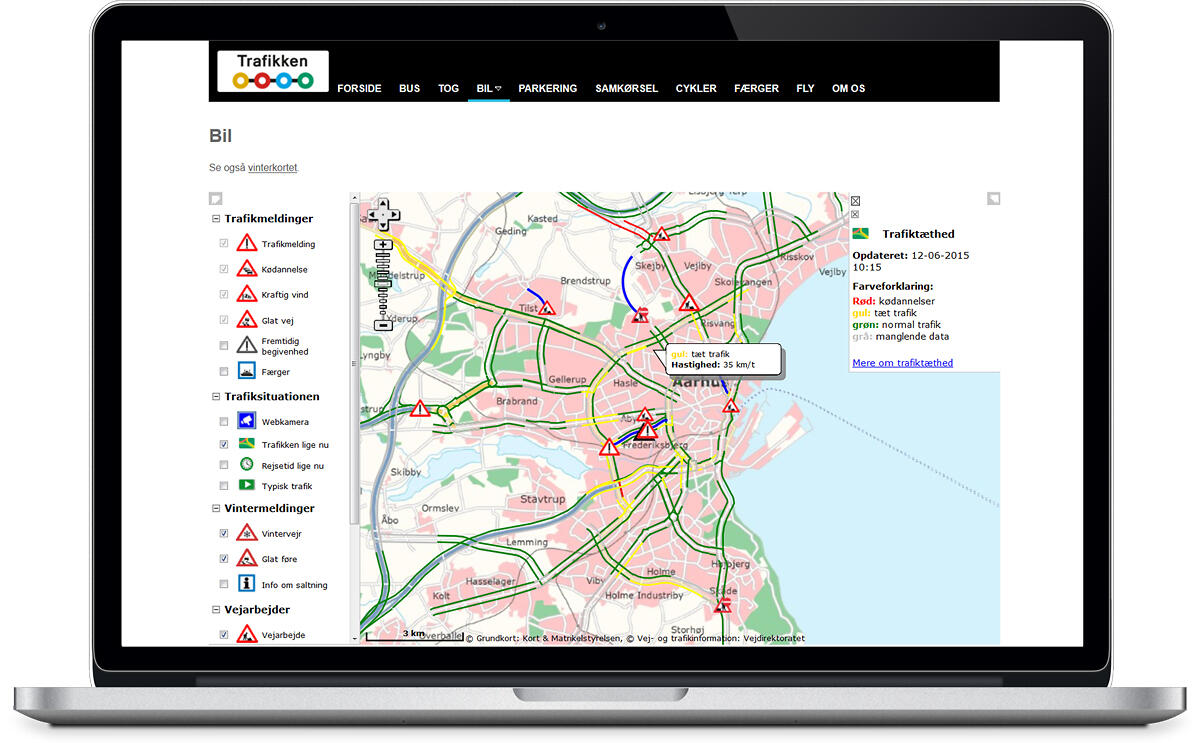The width and height of the screenshot is (1200, 743).
Task: Click the Info om saltning icon
Action: pos(247,584)
